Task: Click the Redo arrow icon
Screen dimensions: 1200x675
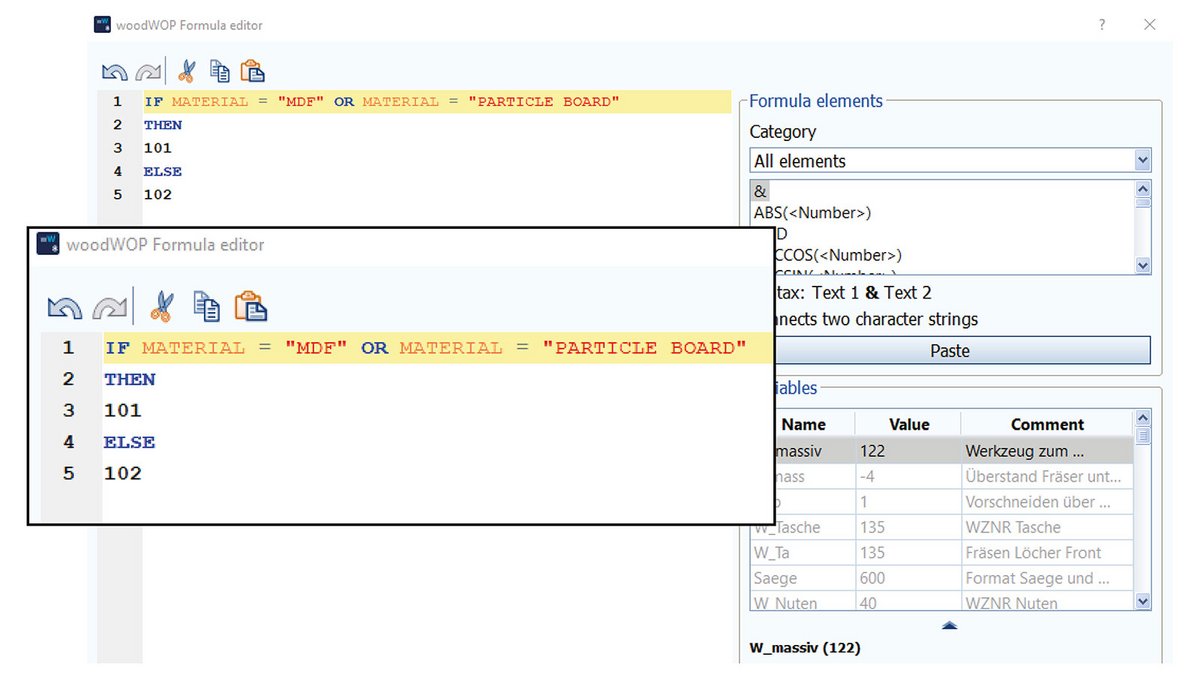Action: tap(149, 71)
